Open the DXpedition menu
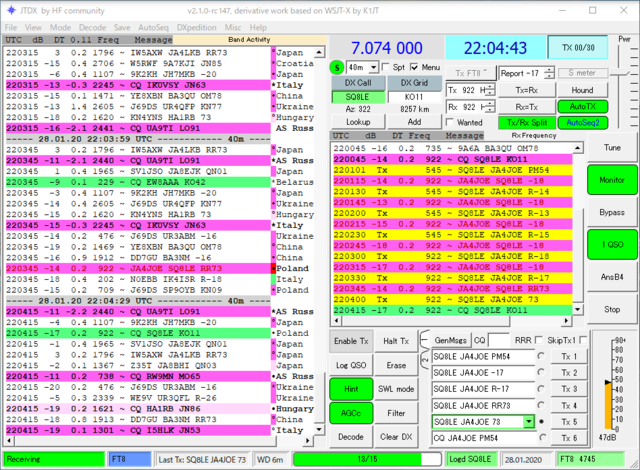 pyautogui.click(x=196, y=27)
